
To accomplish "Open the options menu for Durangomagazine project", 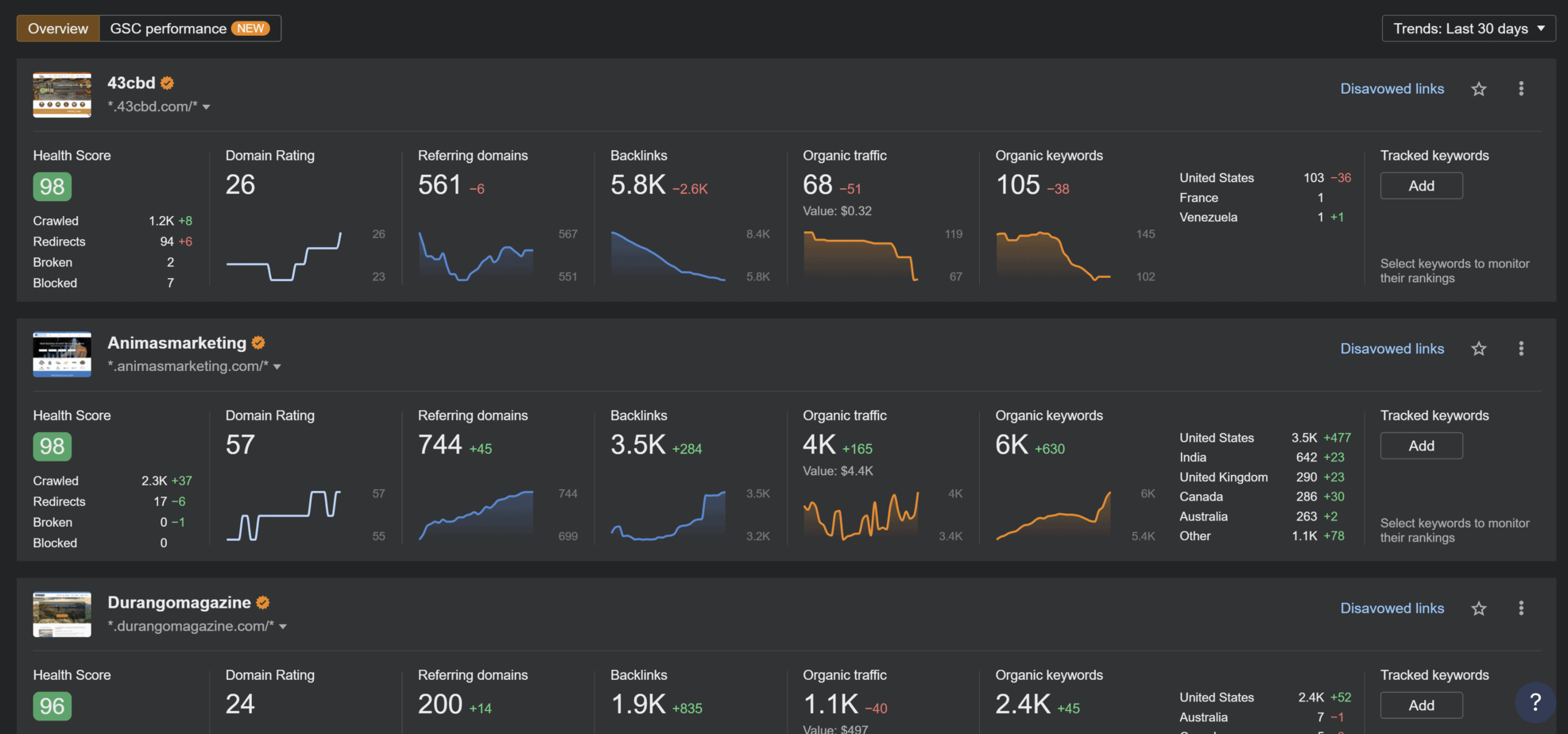I will [1520, 608].
